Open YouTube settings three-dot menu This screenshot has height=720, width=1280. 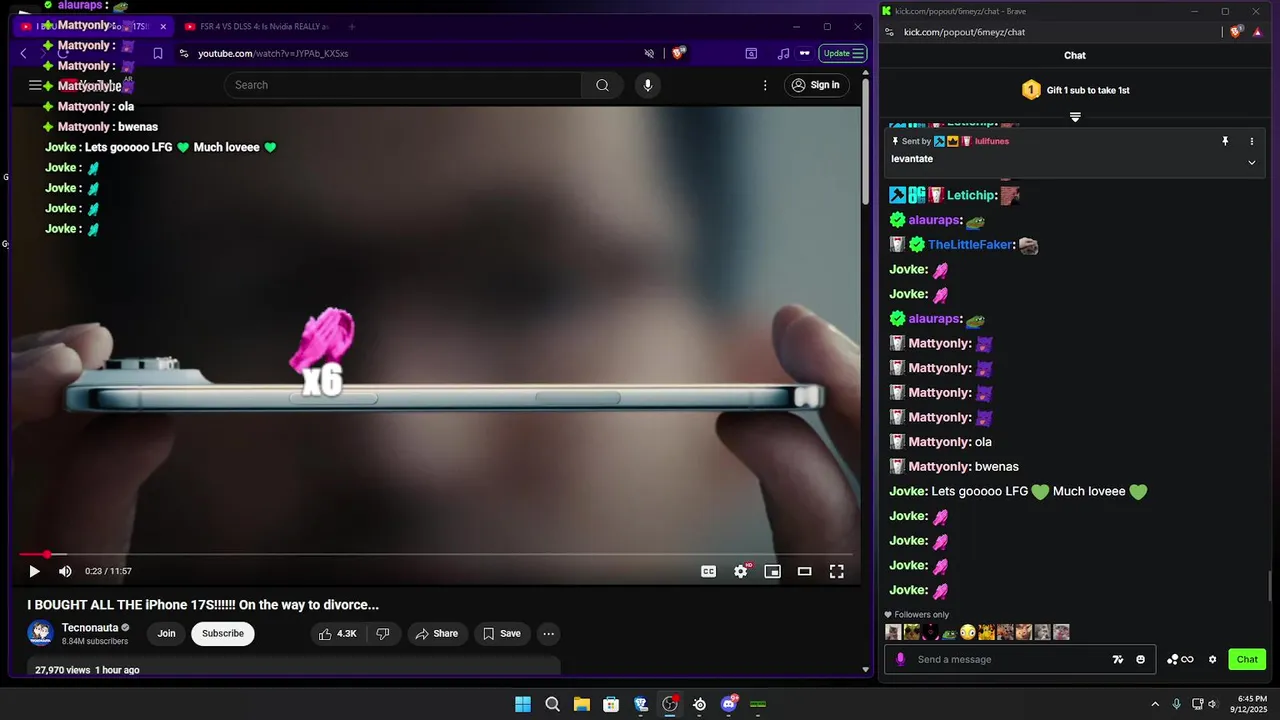click(x=765, y=85)
